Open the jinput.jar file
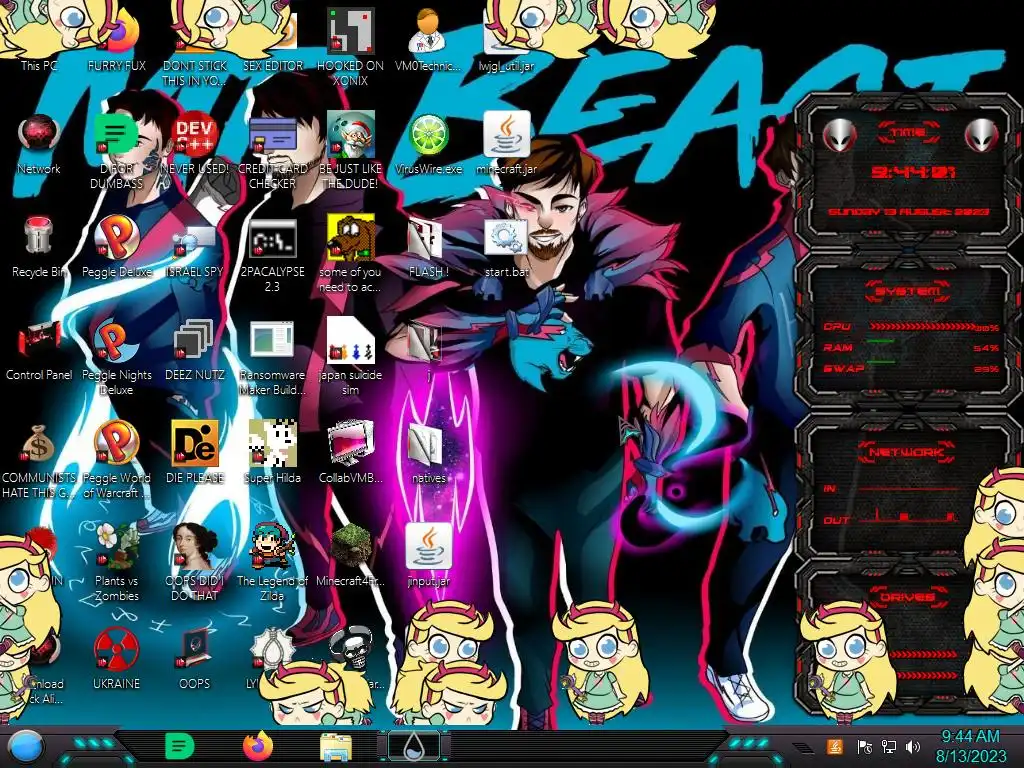1024x768 pixels. 428,546
